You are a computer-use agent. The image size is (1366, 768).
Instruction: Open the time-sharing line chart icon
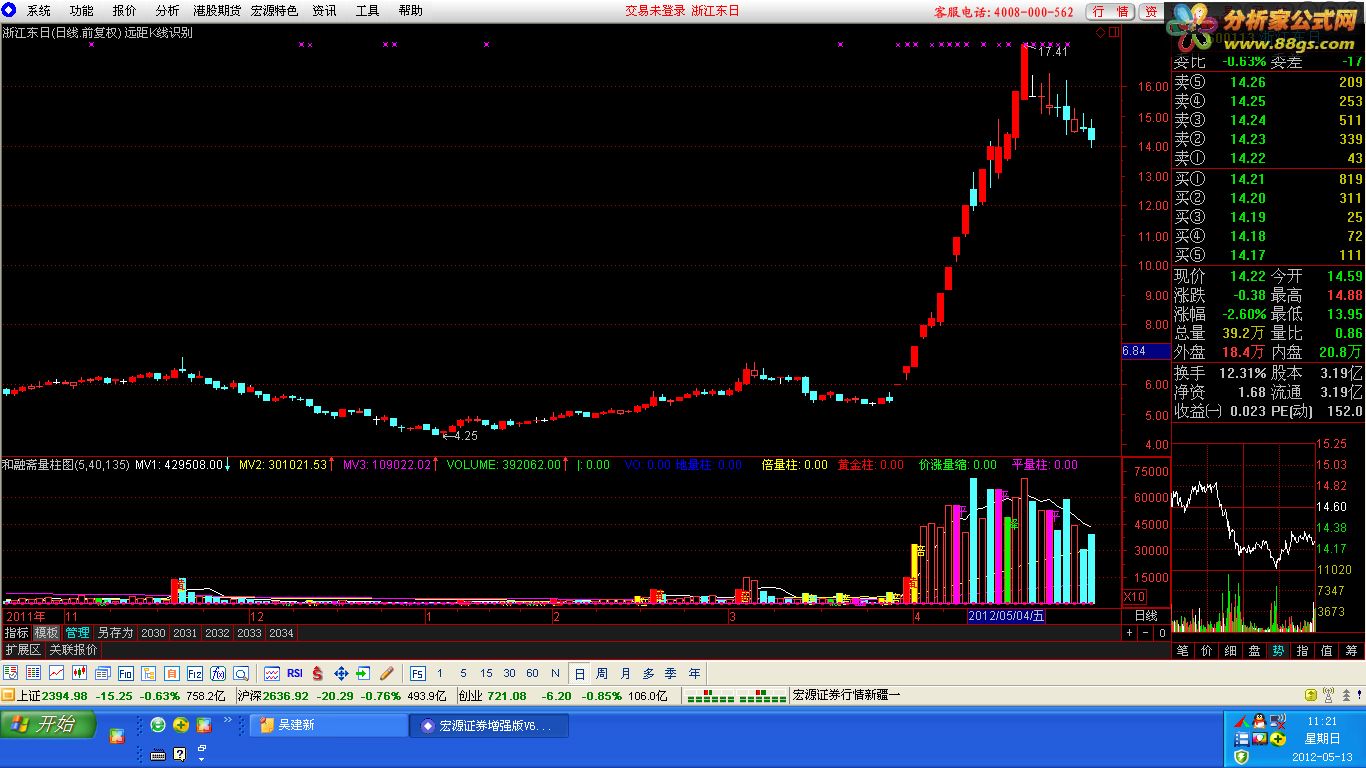(57, 673)
